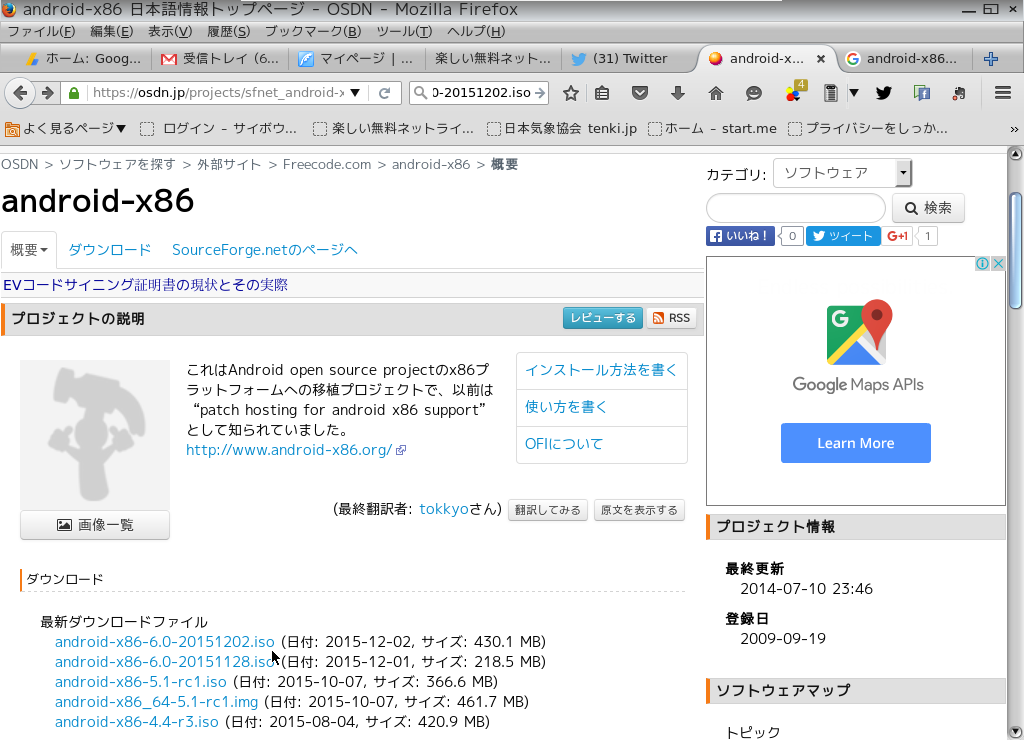Reload the page with the refresh icon
Viewport: 1024px width, 740px height.
click(385, 93)
